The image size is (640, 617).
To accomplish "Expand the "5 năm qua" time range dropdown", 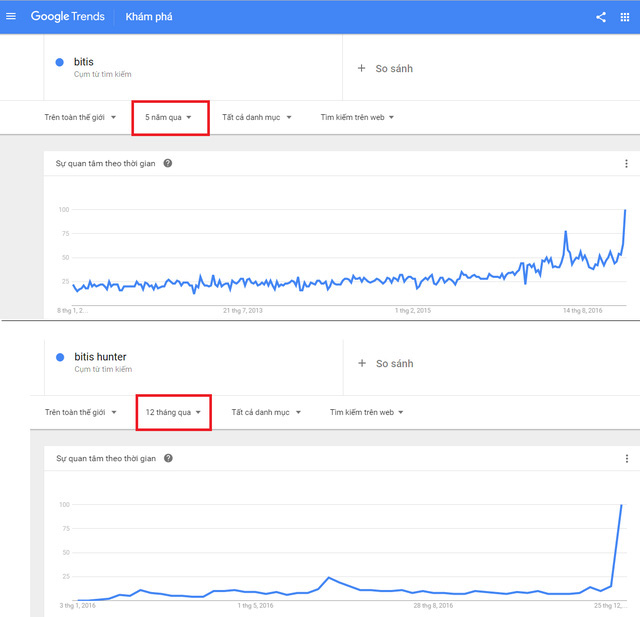I will [x=168, y=118].
